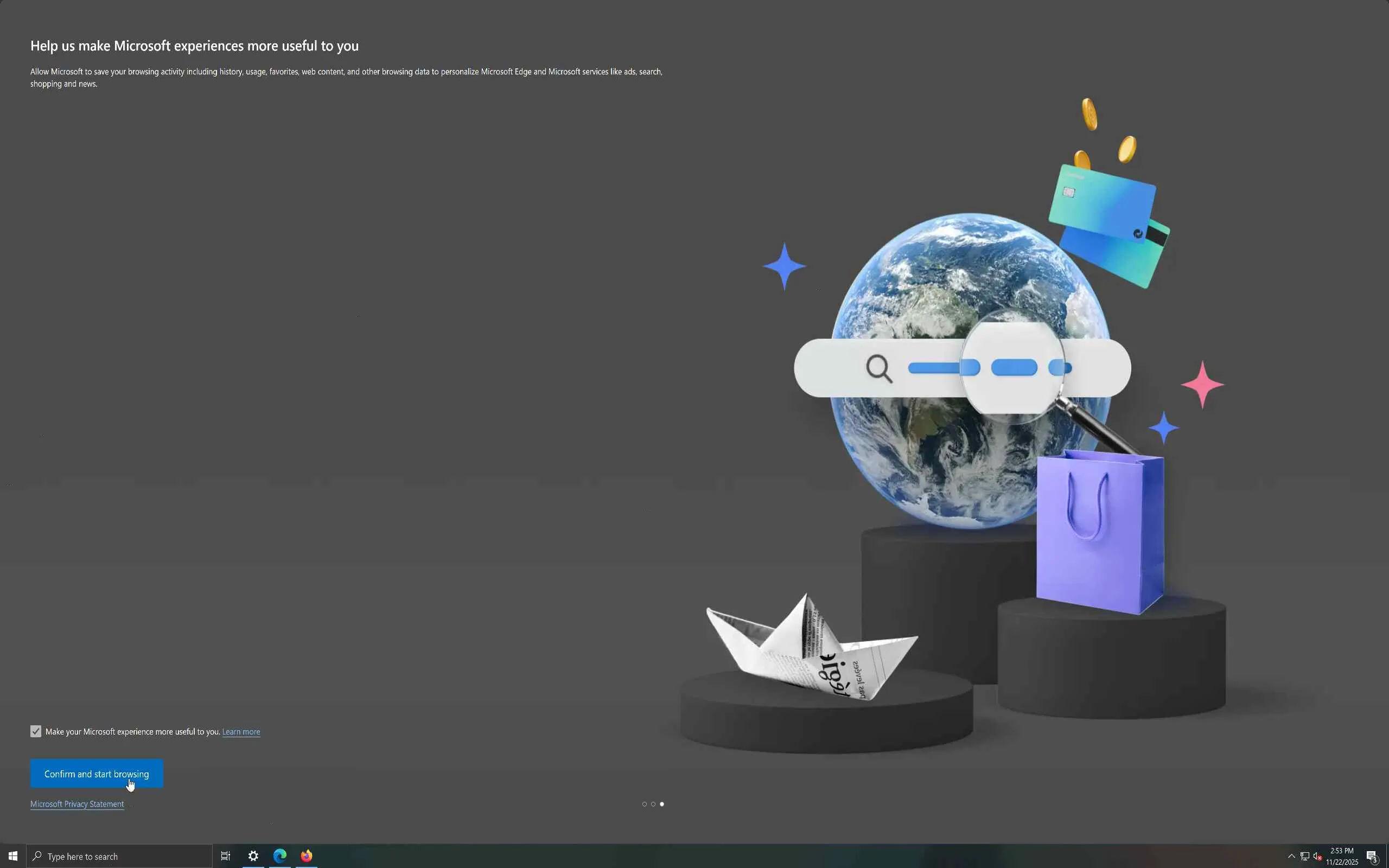This screenshot has width=1389, height=868.
Task: Uncheck the Make your Microsoft experience useful checkbox
Action: (x=36, y=731)
